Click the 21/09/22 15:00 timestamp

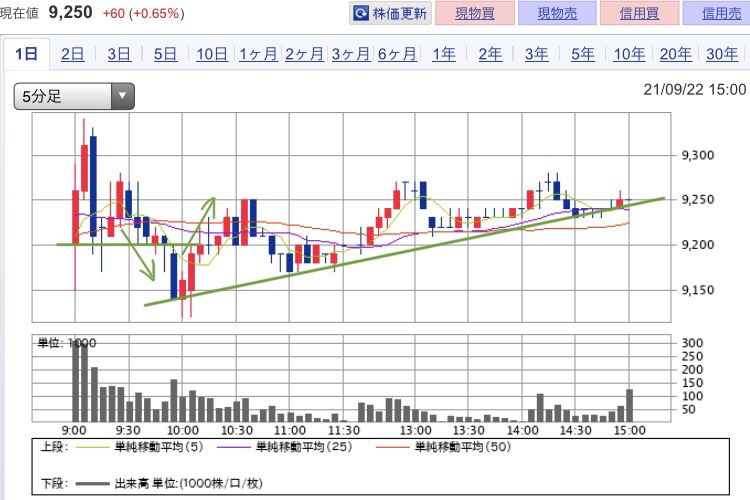pos(695,89)
